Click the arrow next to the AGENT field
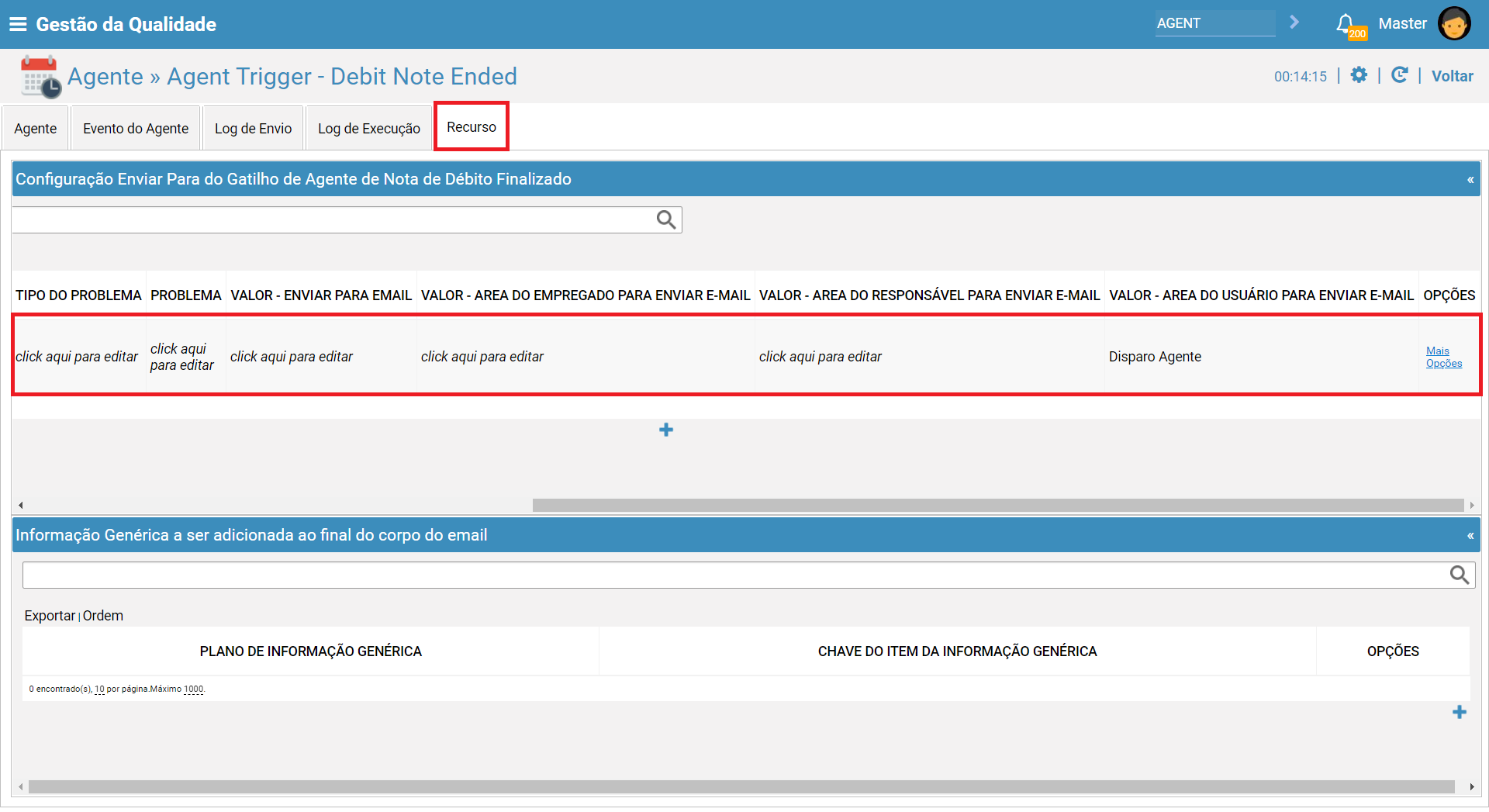The height and width of the screenshot is (812, 1489). 1294,22
